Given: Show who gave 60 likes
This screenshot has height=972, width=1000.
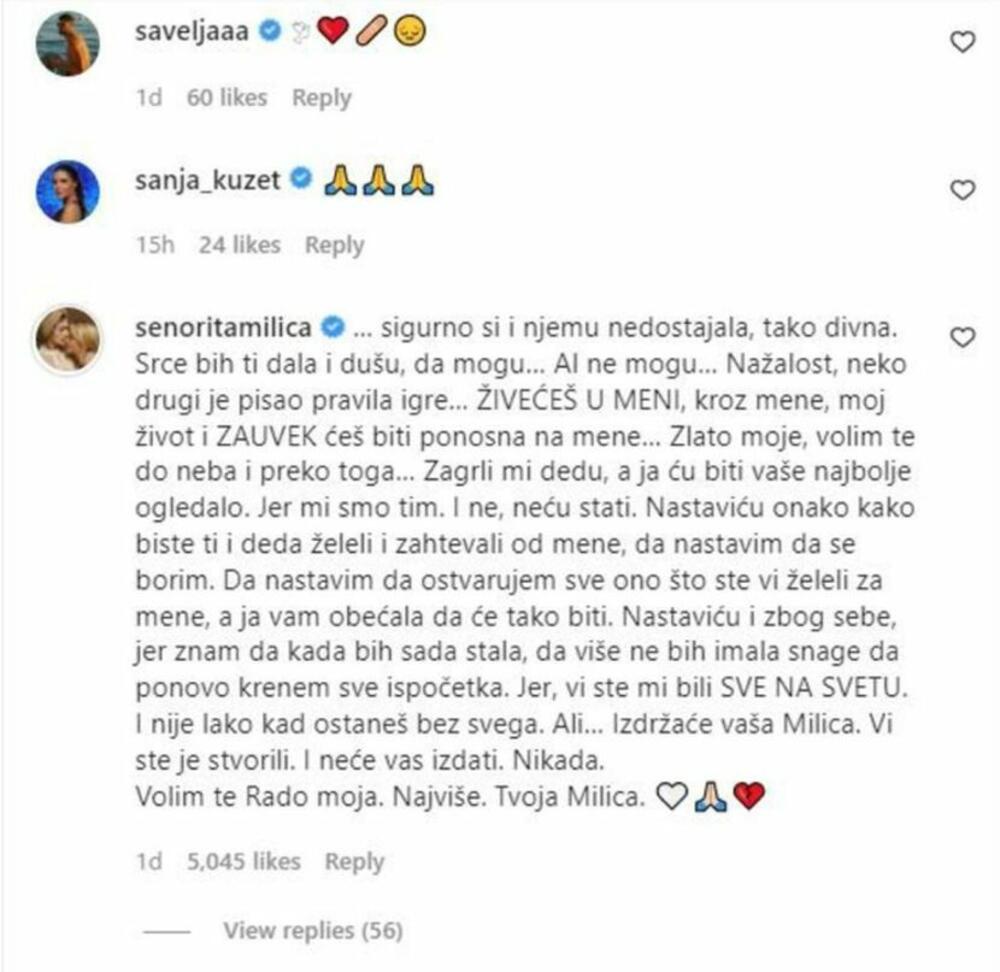Looking at the screenshot, I should (227, 98).
